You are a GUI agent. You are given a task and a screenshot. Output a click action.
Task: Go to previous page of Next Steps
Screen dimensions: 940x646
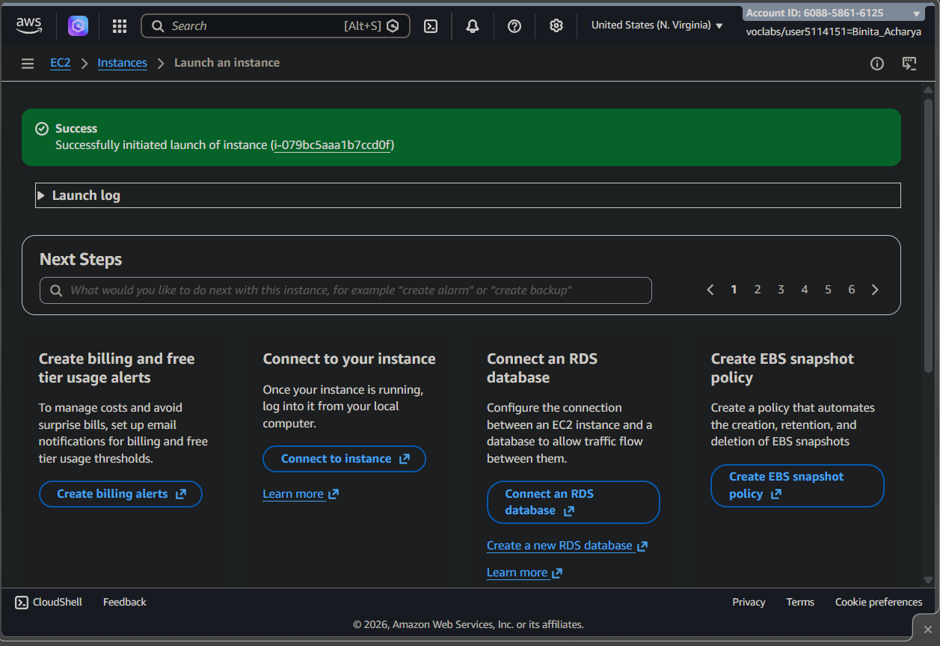(x=710, y=290)
